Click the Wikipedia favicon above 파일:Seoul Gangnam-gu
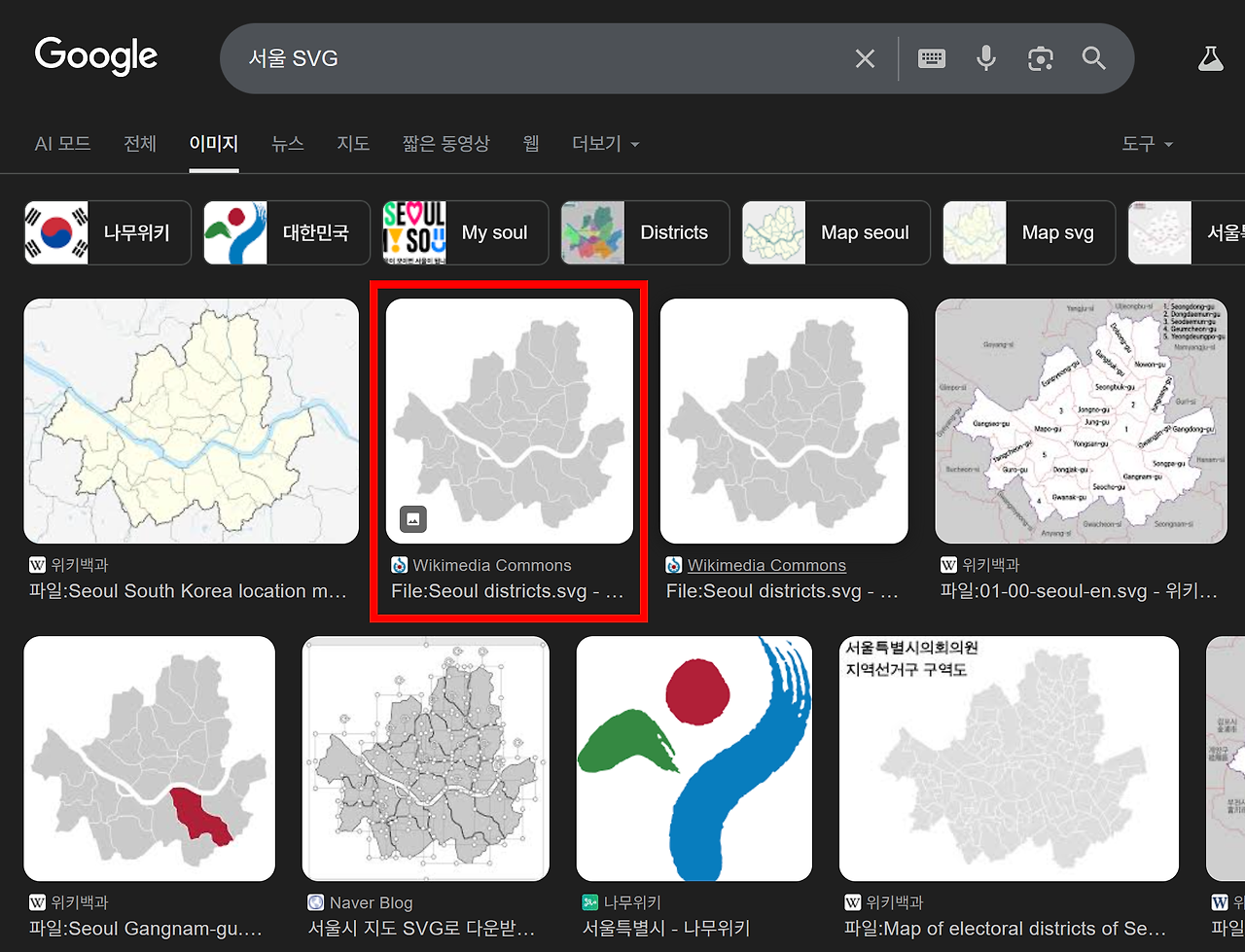 37,902
